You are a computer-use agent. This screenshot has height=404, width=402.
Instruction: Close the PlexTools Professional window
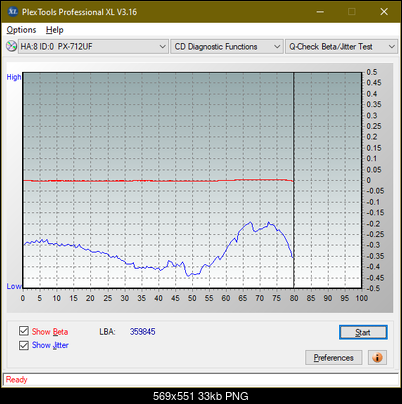coord(384,12)
